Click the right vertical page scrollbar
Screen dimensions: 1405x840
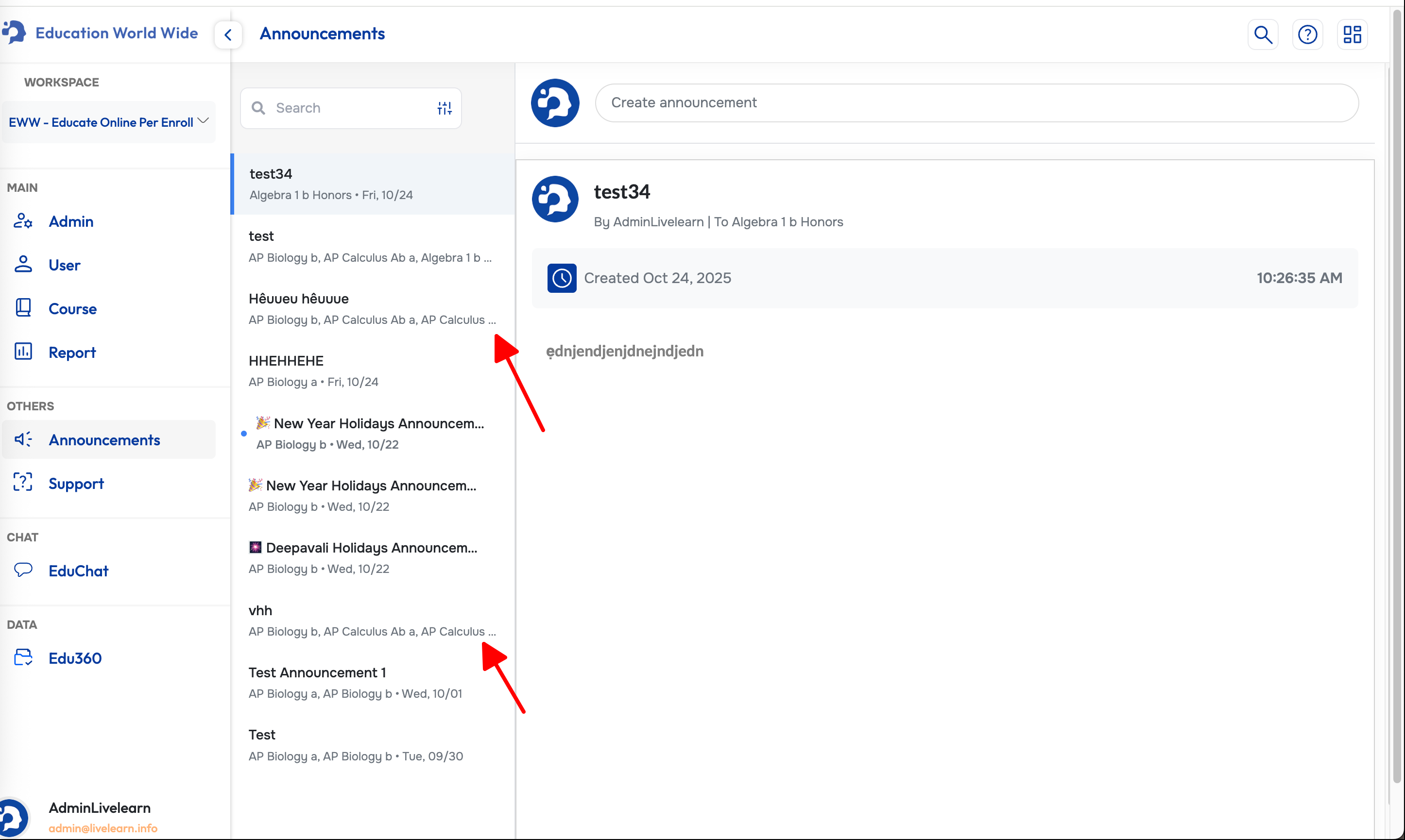1397,396
